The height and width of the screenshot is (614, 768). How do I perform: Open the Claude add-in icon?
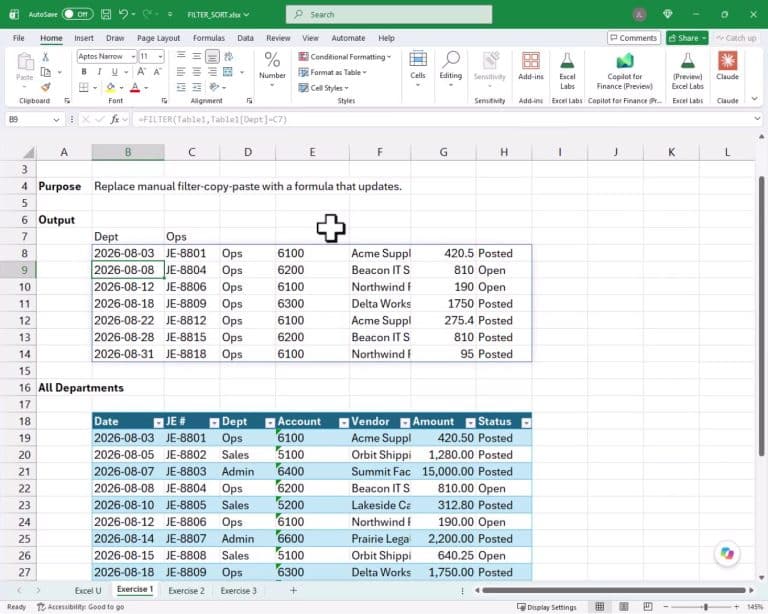coord(727,61)
